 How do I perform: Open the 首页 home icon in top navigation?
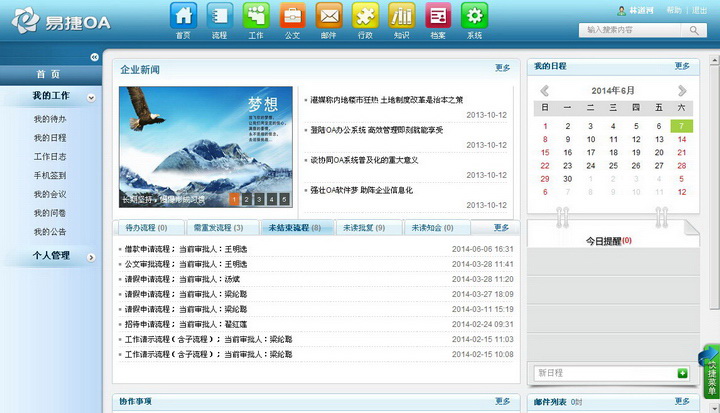coord(183,16)
